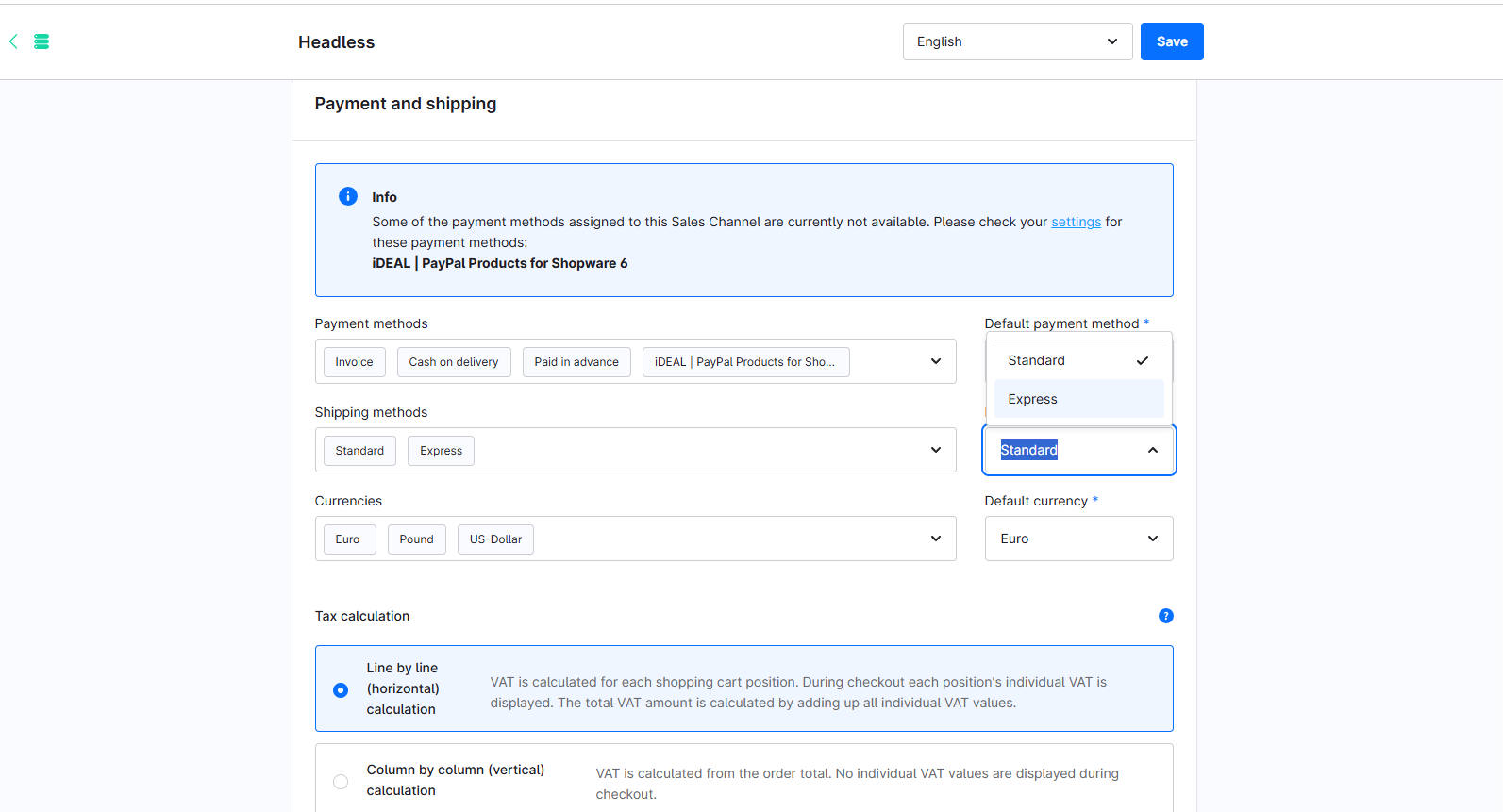
Task: Save the sales channel settings
Action: click(x=1172, y=41)
